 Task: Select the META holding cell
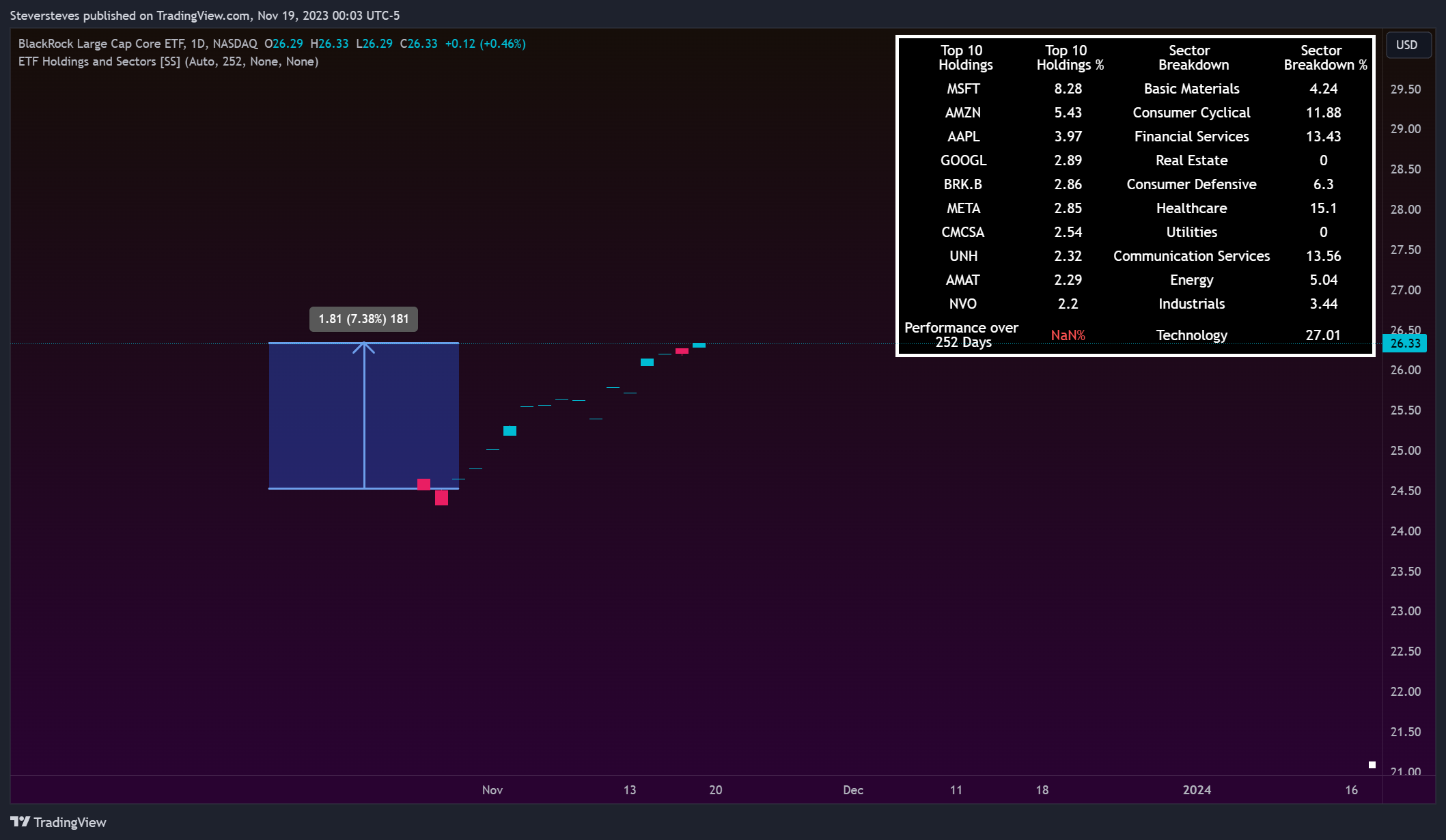point(963,208)
